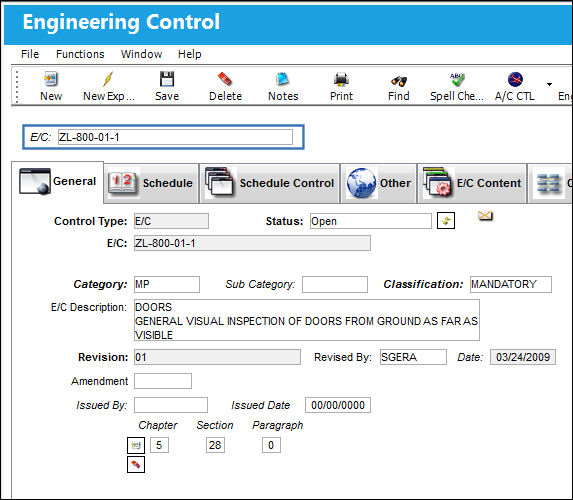Screen dimensions: 573x500
Task: Click the Sub Category input field
Action: point(335,284)
